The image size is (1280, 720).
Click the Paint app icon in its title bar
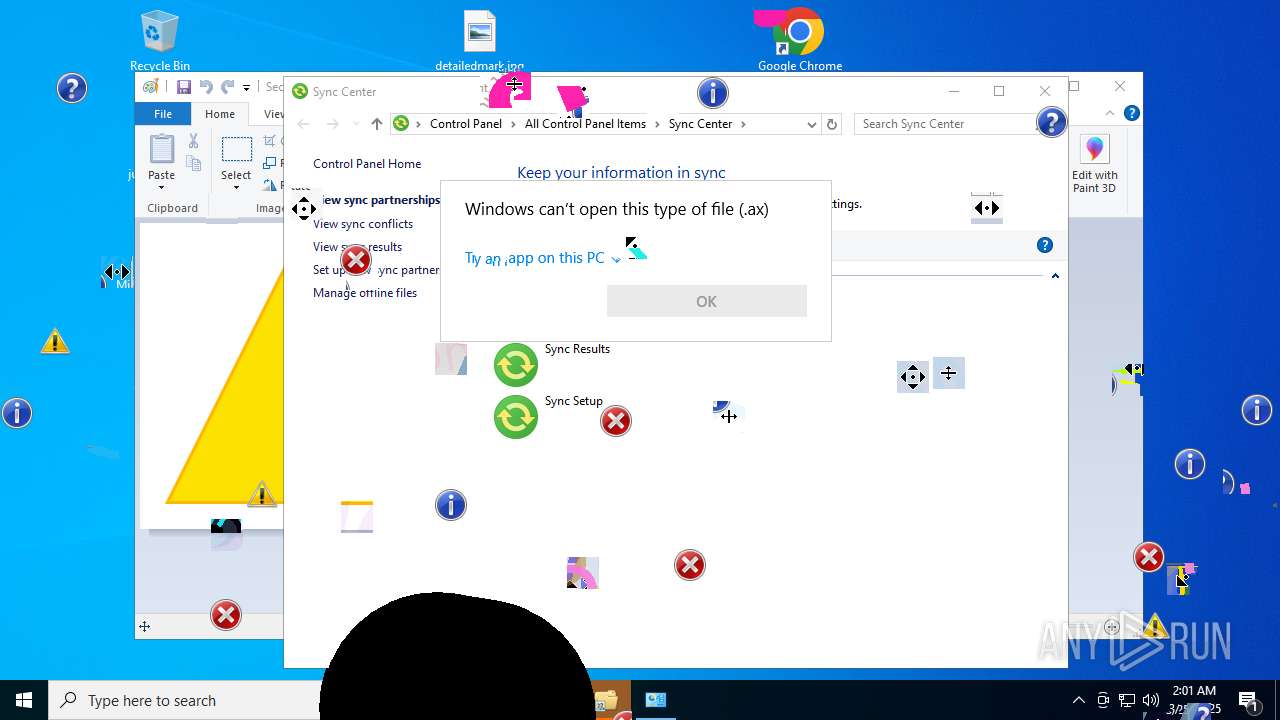(150, 87)
